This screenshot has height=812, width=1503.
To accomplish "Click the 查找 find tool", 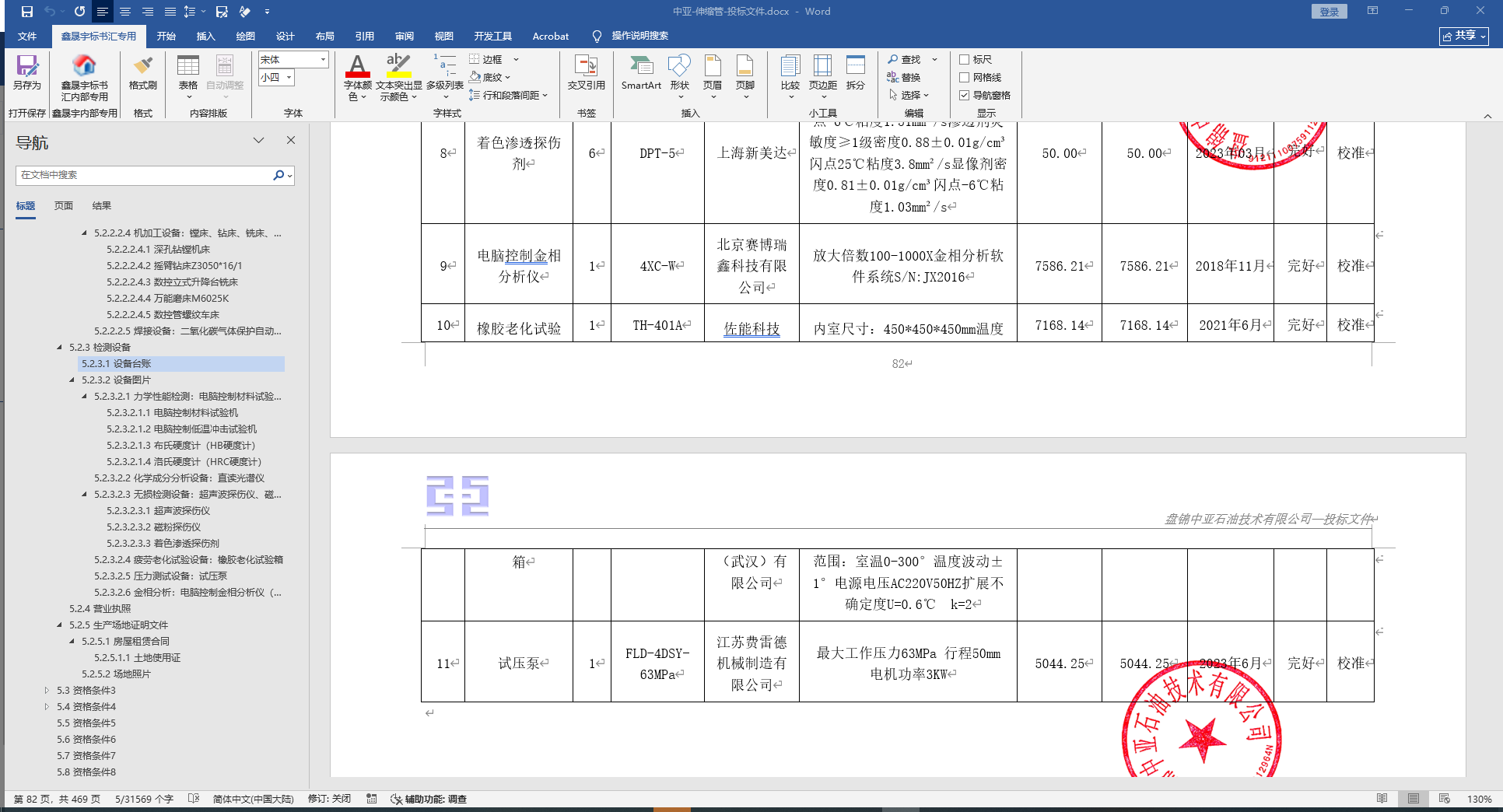I will point(905,59).
